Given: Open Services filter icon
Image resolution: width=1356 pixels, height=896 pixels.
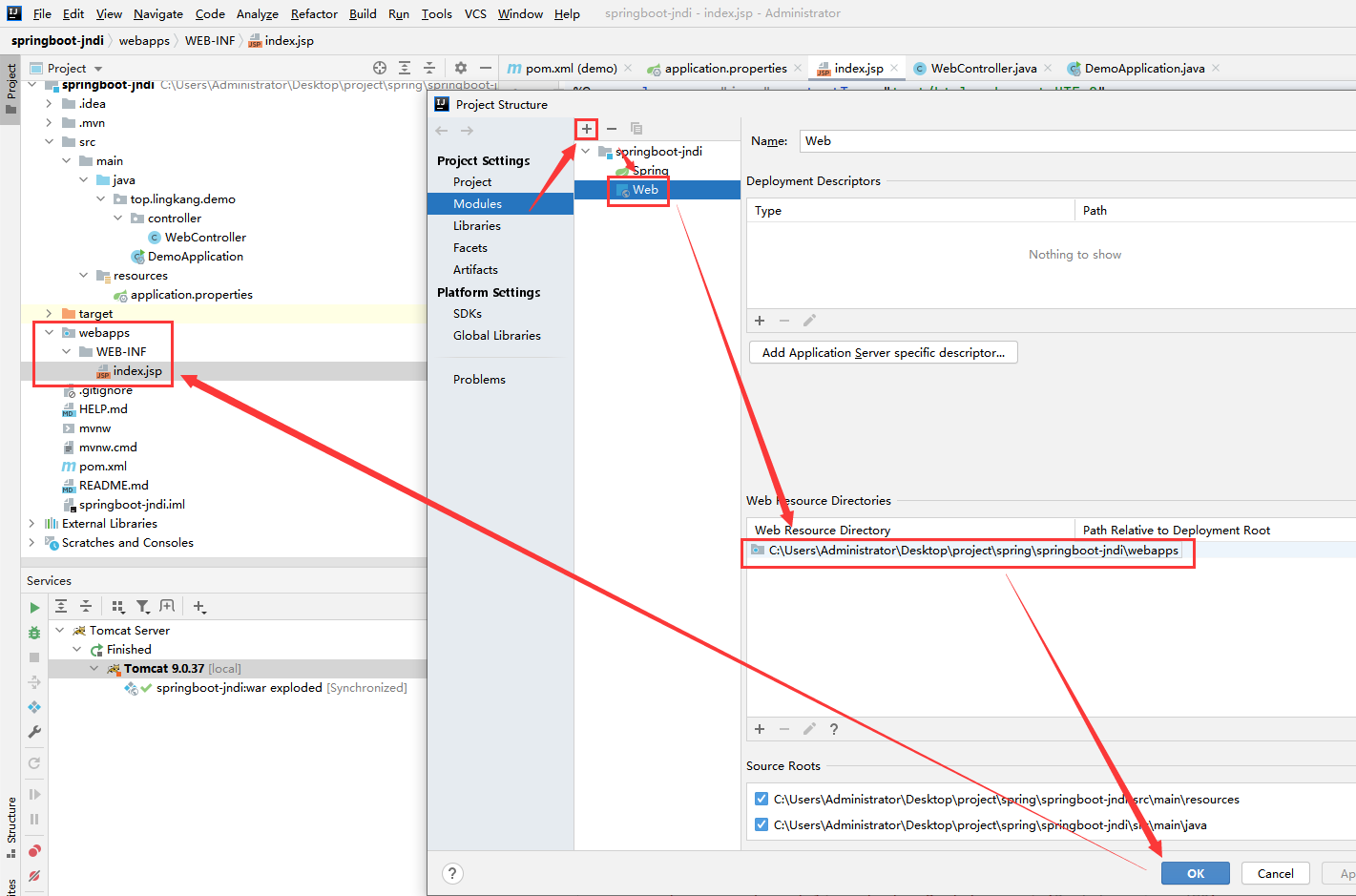Looking at the screenshot, I should [143, 607].
